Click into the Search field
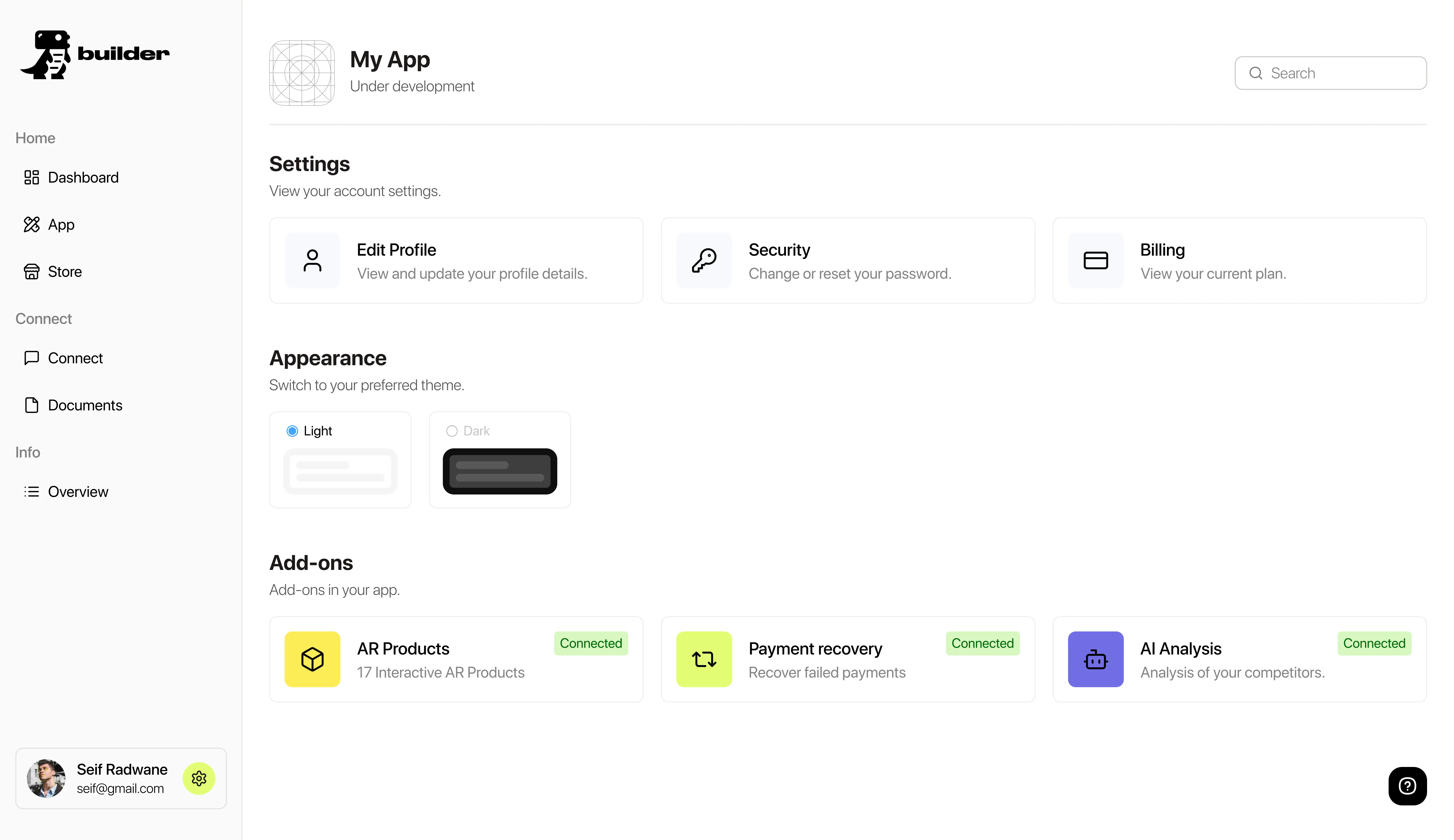Screen dimensions: 1454x840 (x=1339, y=73)
